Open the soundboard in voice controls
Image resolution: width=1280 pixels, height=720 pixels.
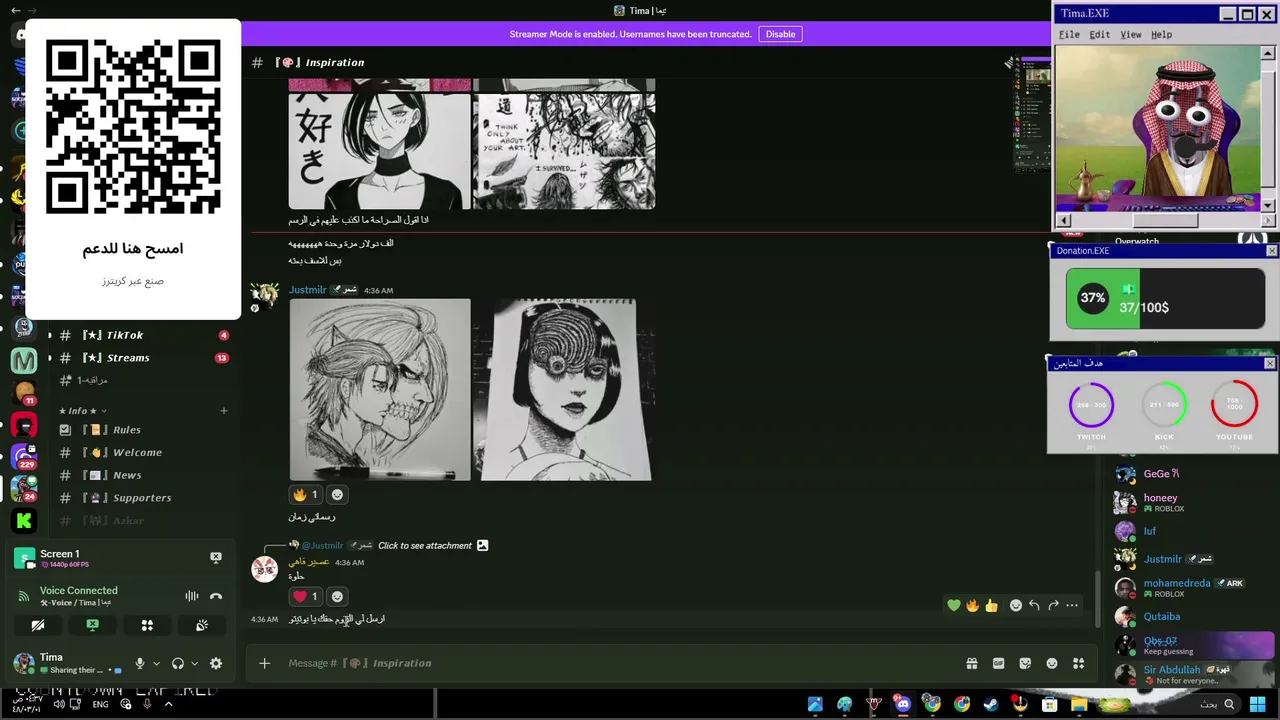(201, 625)
